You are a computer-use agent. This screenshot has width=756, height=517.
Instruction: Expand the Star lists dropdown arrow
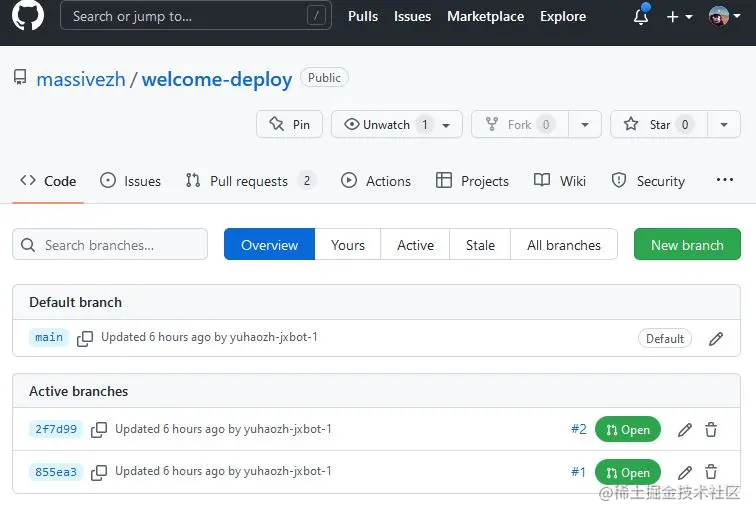[x=724, y=124]
